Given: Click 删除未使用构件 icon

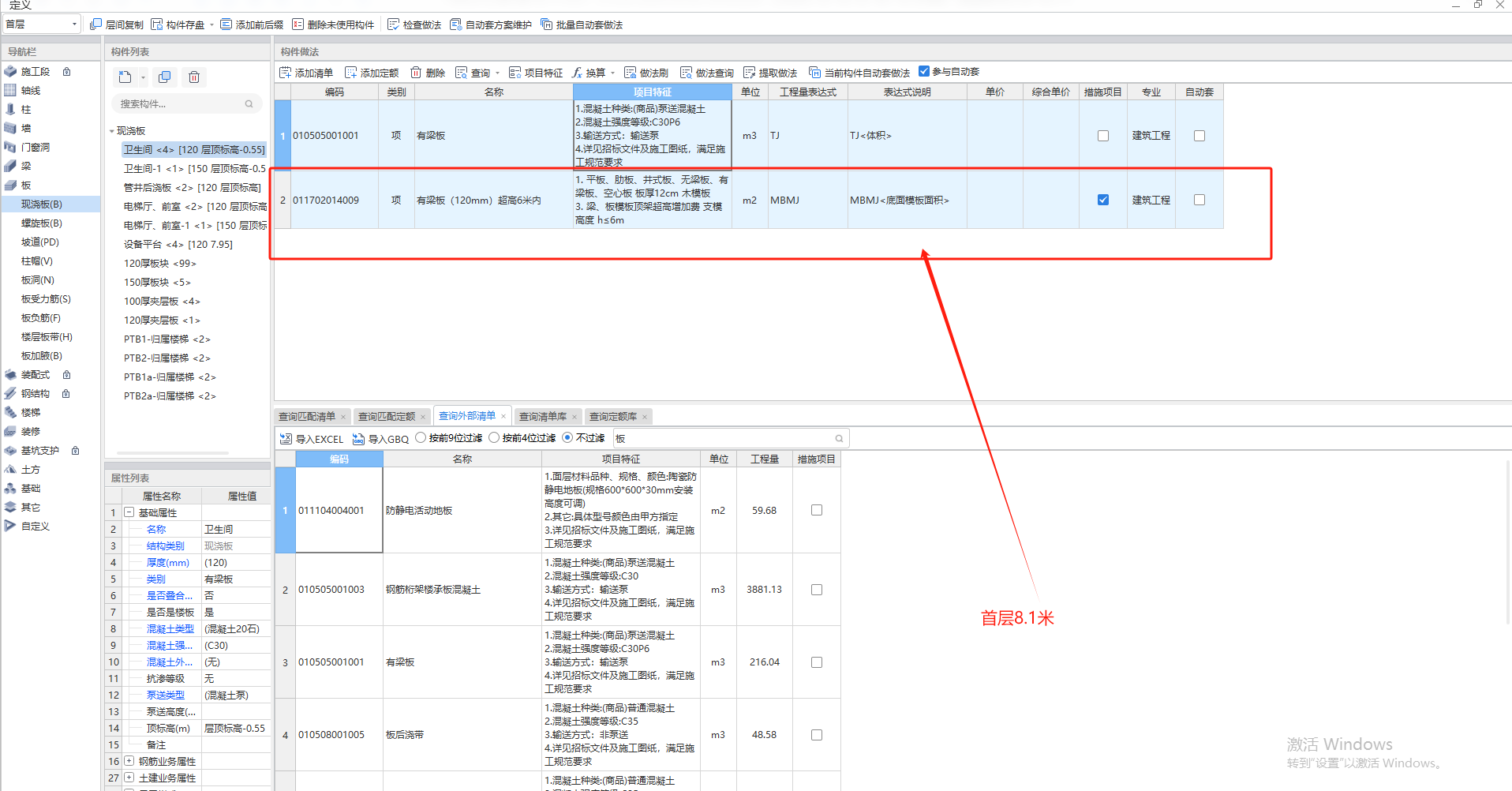Looking at the screenshot, I should coord(298,24).
